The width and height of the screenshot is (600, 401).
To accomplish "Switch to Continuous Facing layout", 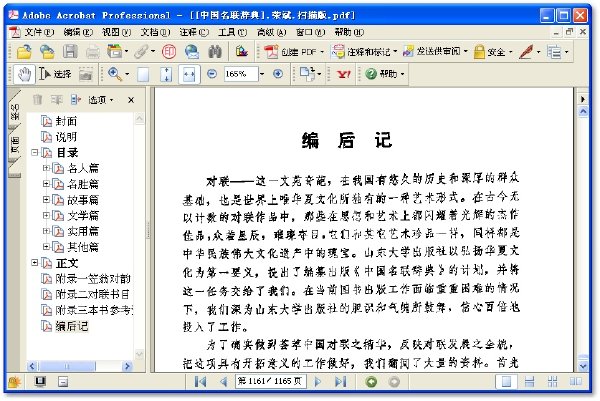I will [553, 381].
